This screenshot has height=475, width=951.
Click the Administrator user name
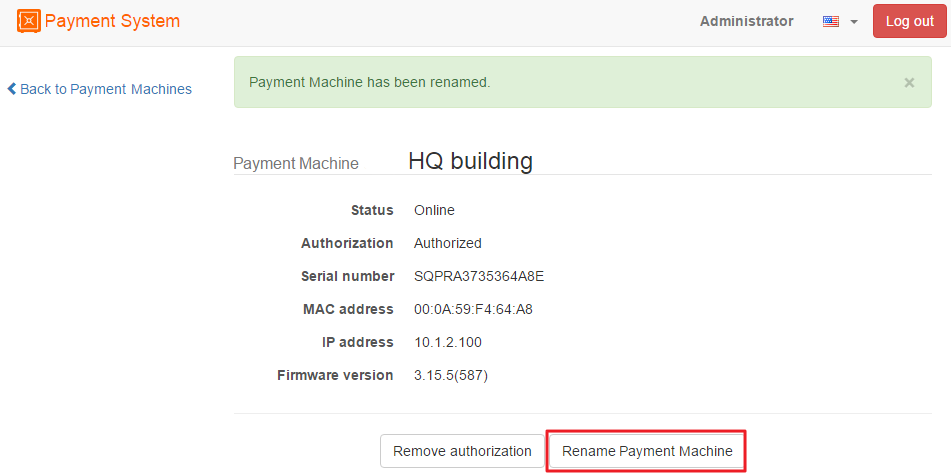[746, 21]
